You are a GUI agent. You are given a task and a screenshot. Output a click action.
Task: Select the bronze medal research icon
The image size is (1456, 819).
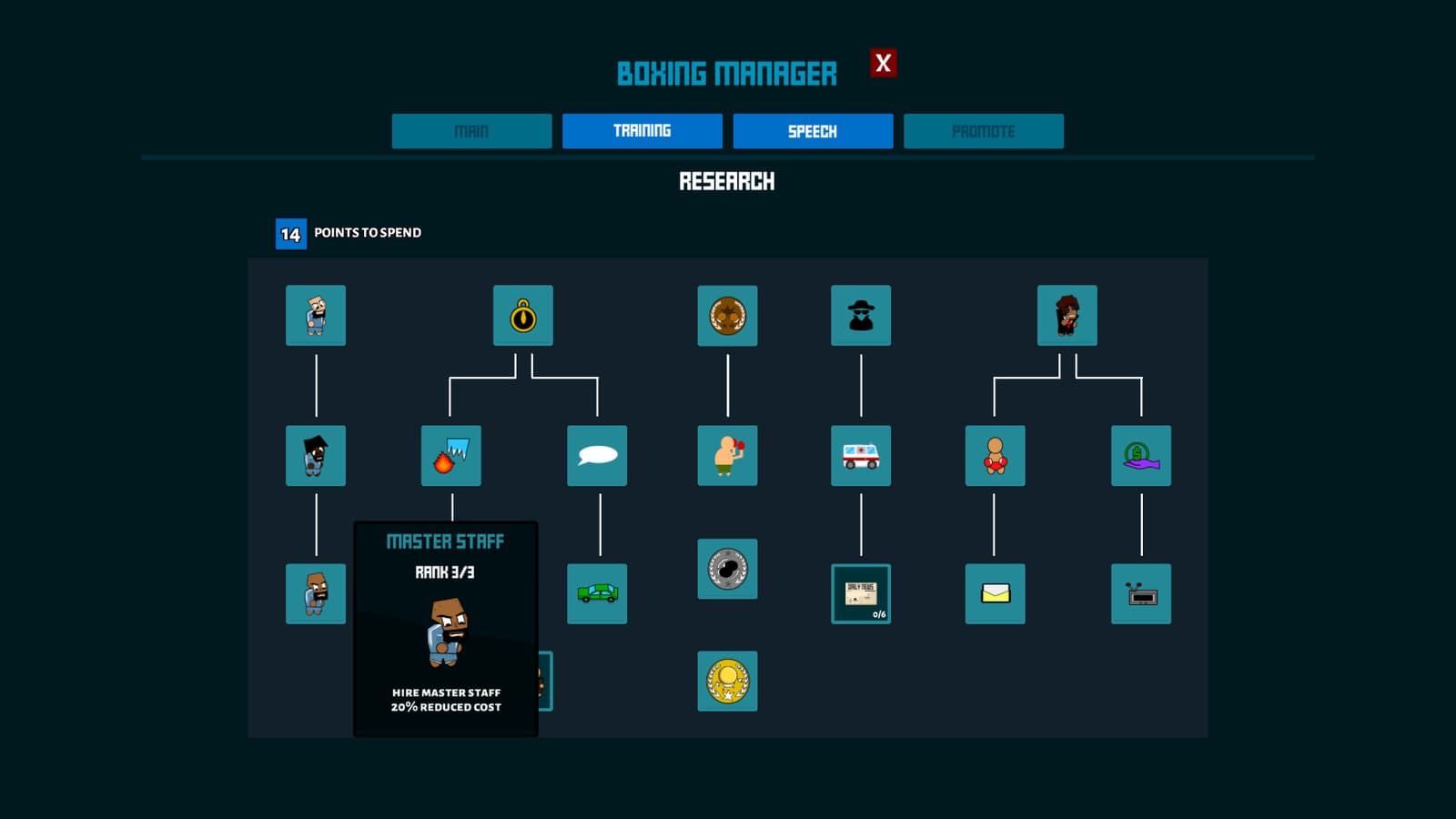[727, 316]
